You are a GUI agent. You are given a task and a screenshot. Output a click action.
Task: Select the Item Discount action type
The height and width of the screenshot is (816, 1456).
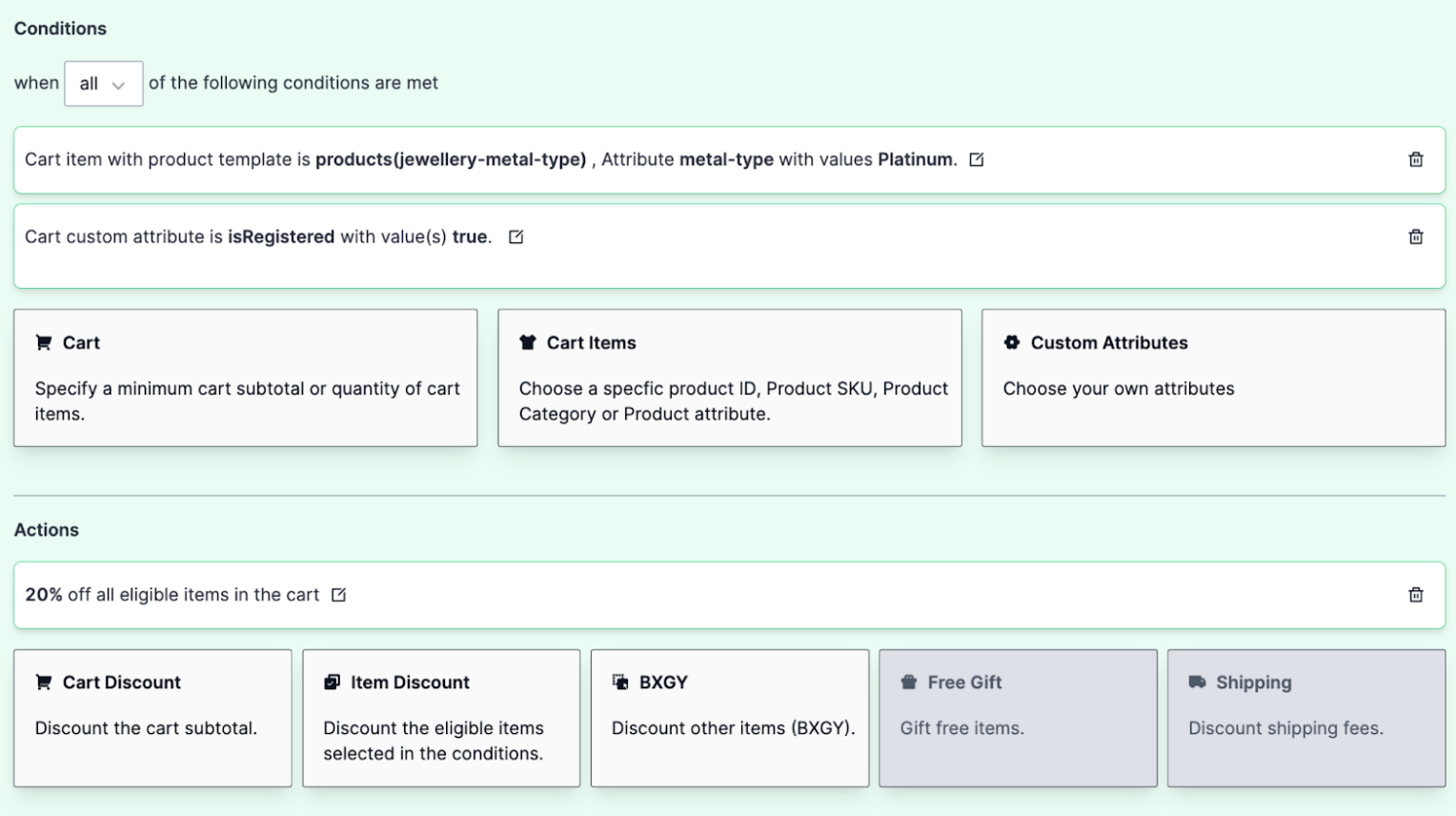pyautogui.click(x=440, y=717)
